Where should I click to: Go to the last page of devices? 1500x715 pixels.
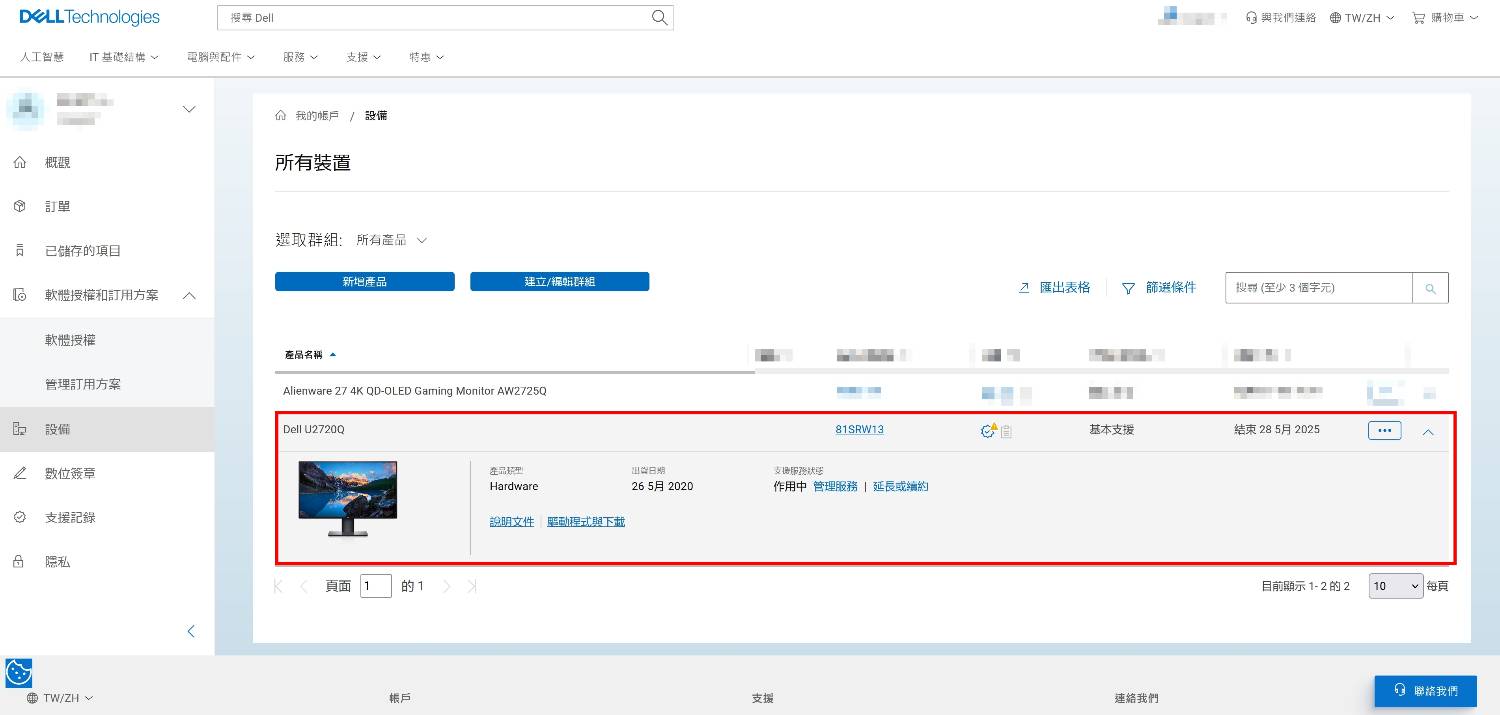pos(472,586)
